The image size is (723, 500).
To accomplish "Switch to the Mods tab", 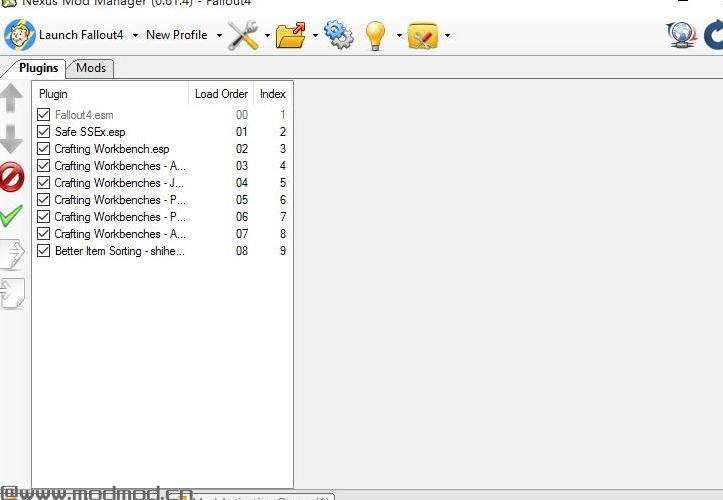I will [91, 68].
